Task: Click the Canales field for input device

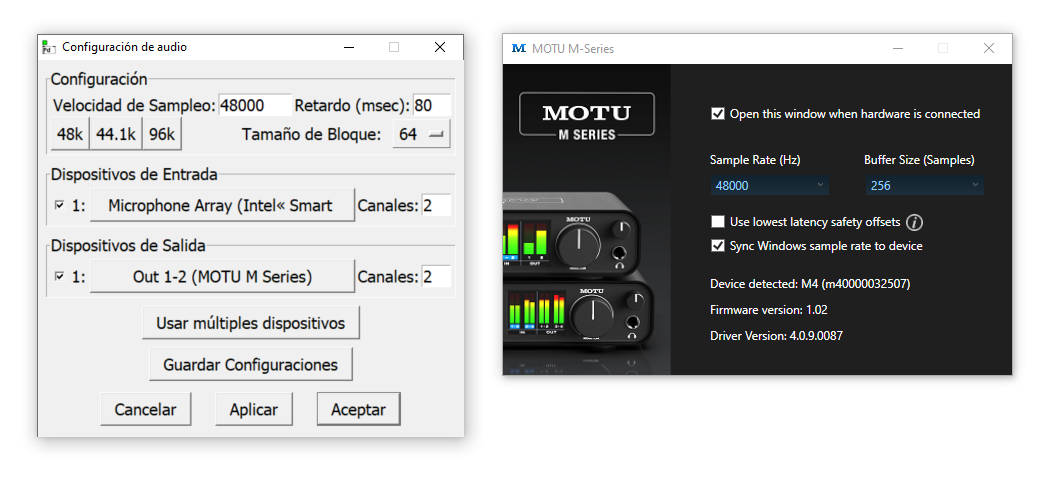Action: click(436, 205)
